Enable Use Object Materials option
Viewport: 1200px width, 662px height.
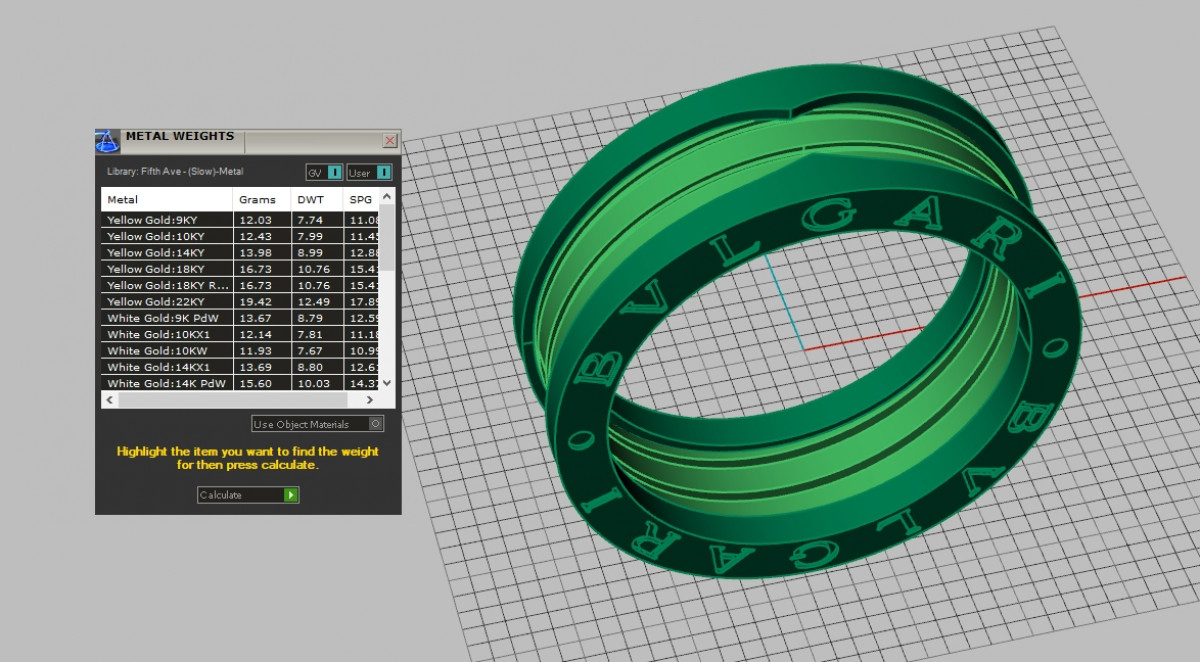(376, 424)
